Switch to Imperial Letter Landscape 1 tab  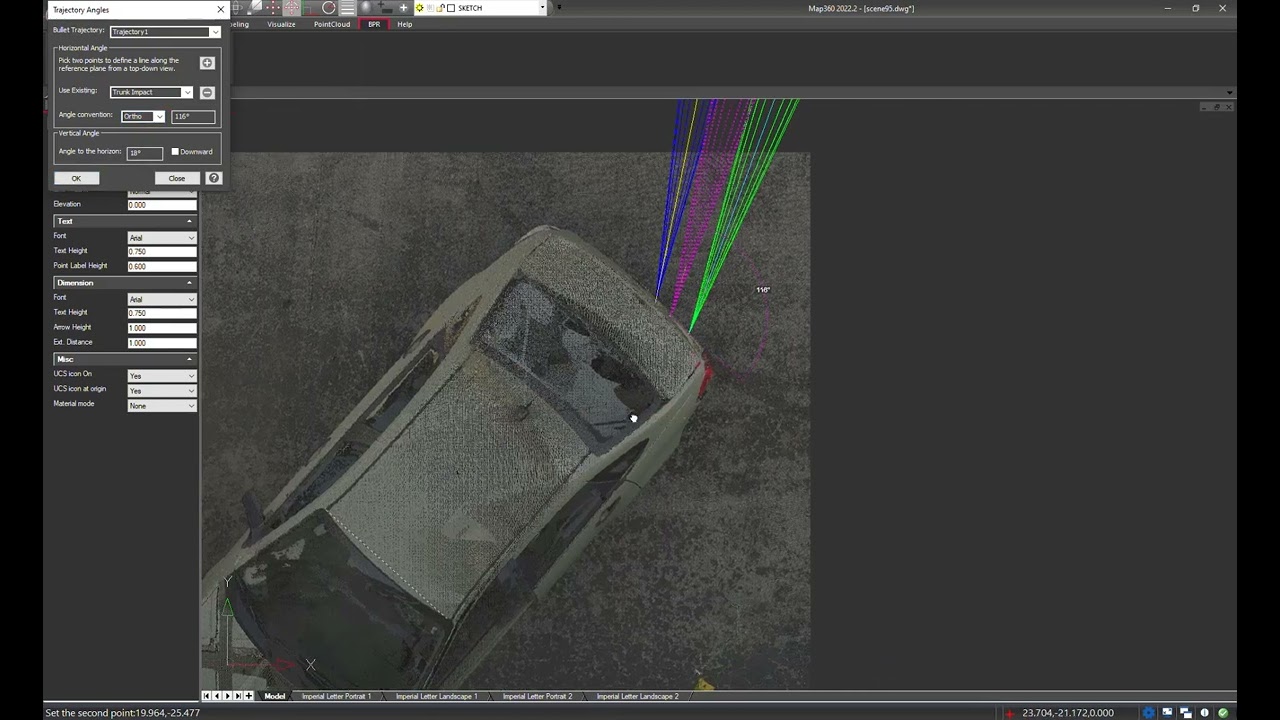tap(436, 696)
